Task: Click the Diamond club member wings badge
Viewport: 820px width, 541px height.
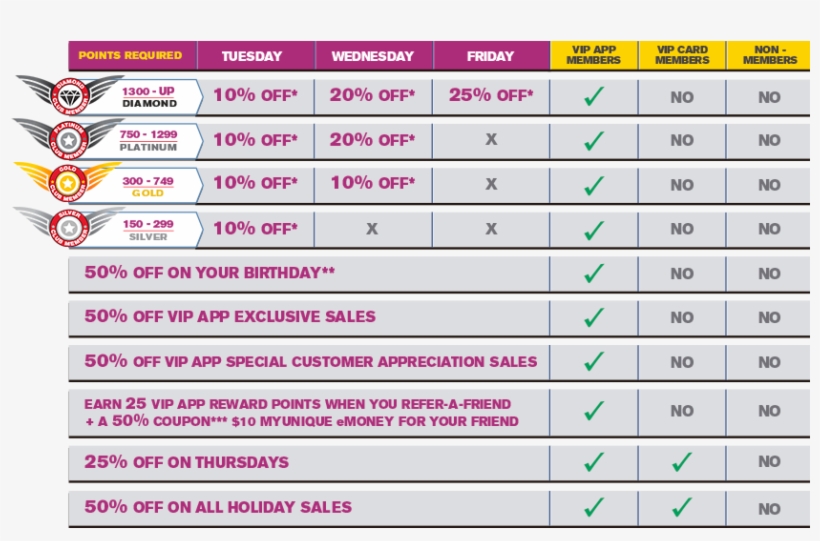Action: coord(69,96)
